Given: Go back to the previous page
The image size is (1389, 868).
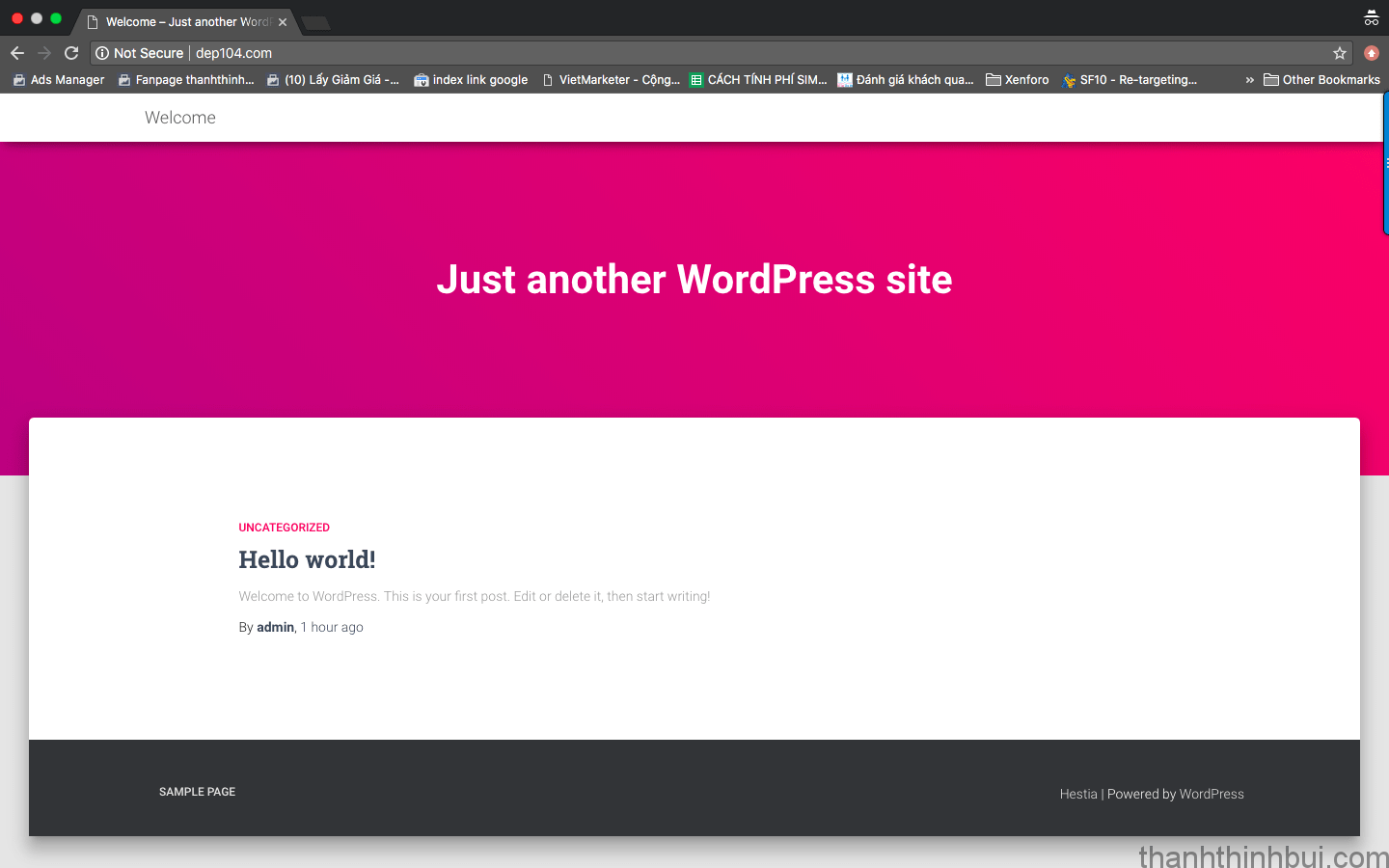Looking at the screenshot, I should [x=17, y=53].
